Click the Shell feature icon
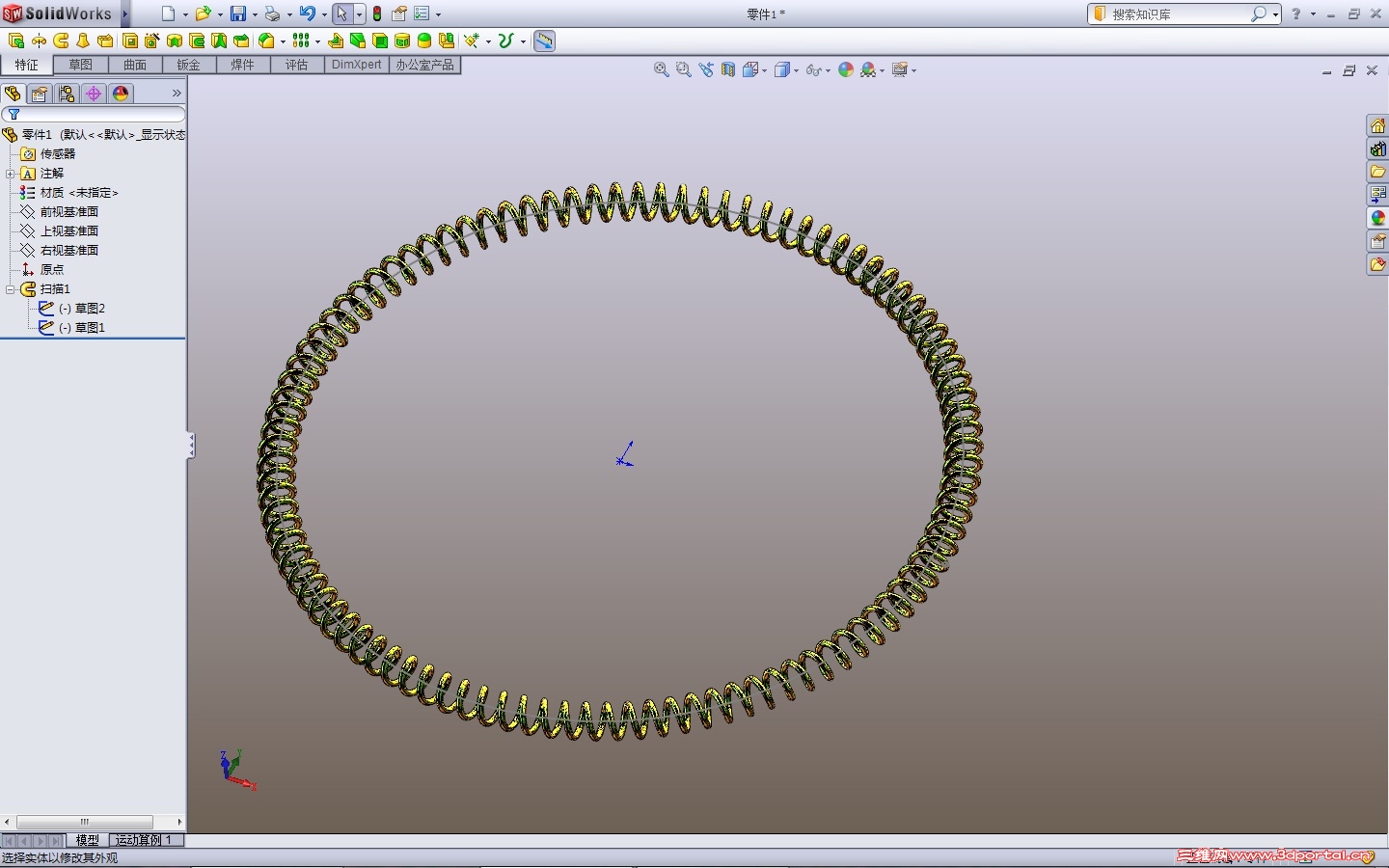Image resolution: width=1389 pixels, height=868 pixels. tap(380, 41)
